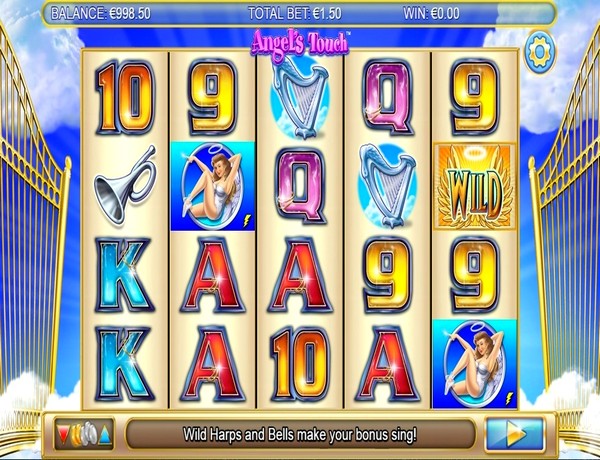Click the purple Q atop the fourth reel
The width and height of the screenshot is (600, 460).
387,97
